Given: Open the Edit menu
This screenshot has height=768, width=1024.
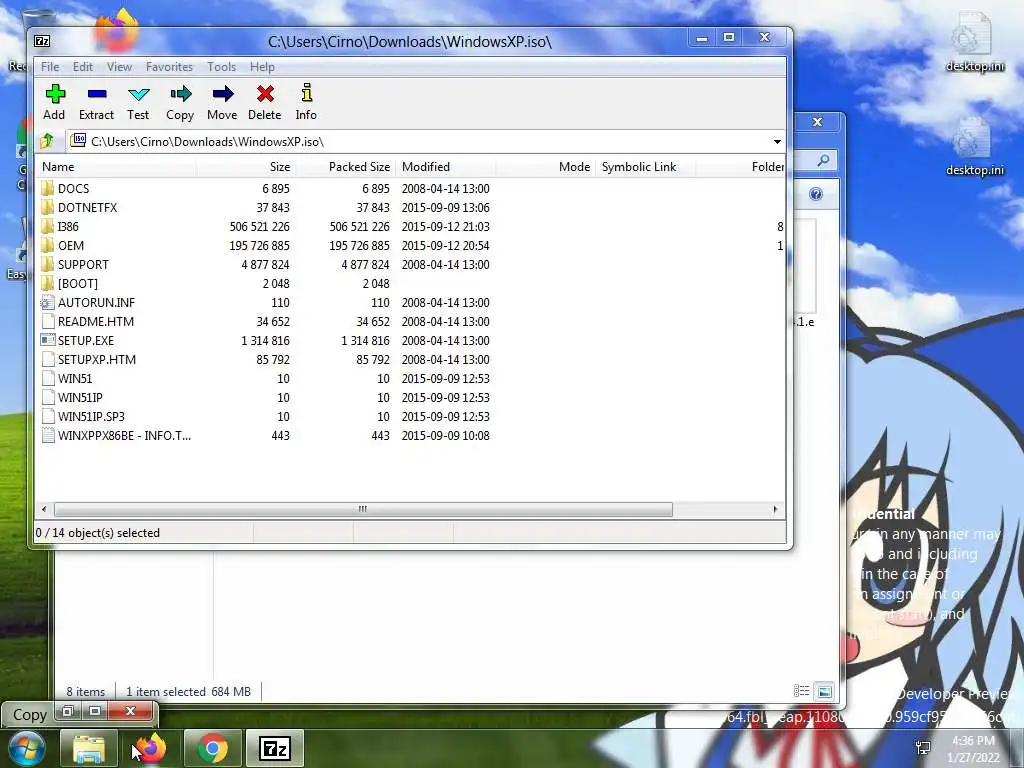Looking at the screenshot, I should pos(82,67).
